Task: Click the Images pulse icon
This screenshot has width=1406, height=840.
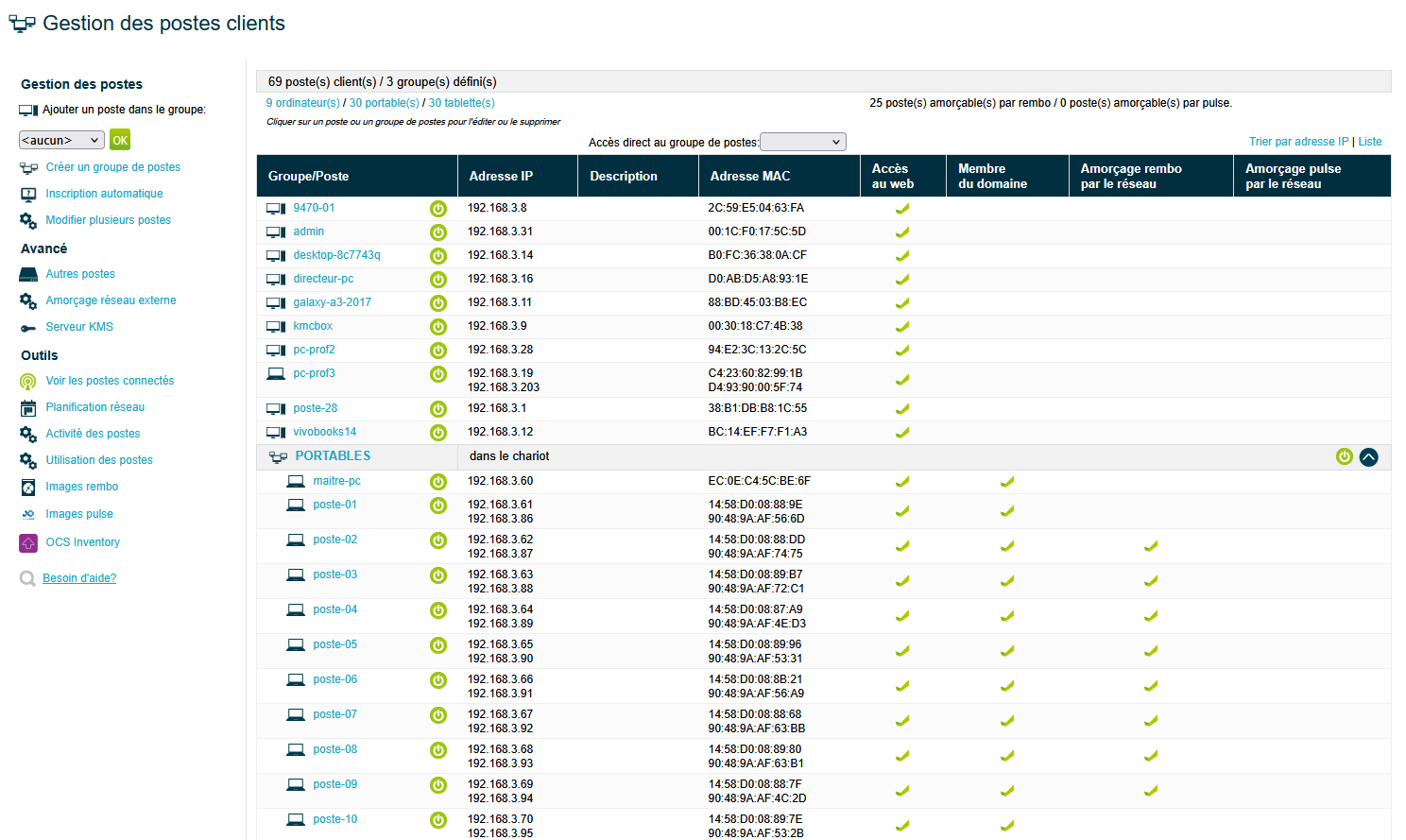Action: click(x=28, y=514)
